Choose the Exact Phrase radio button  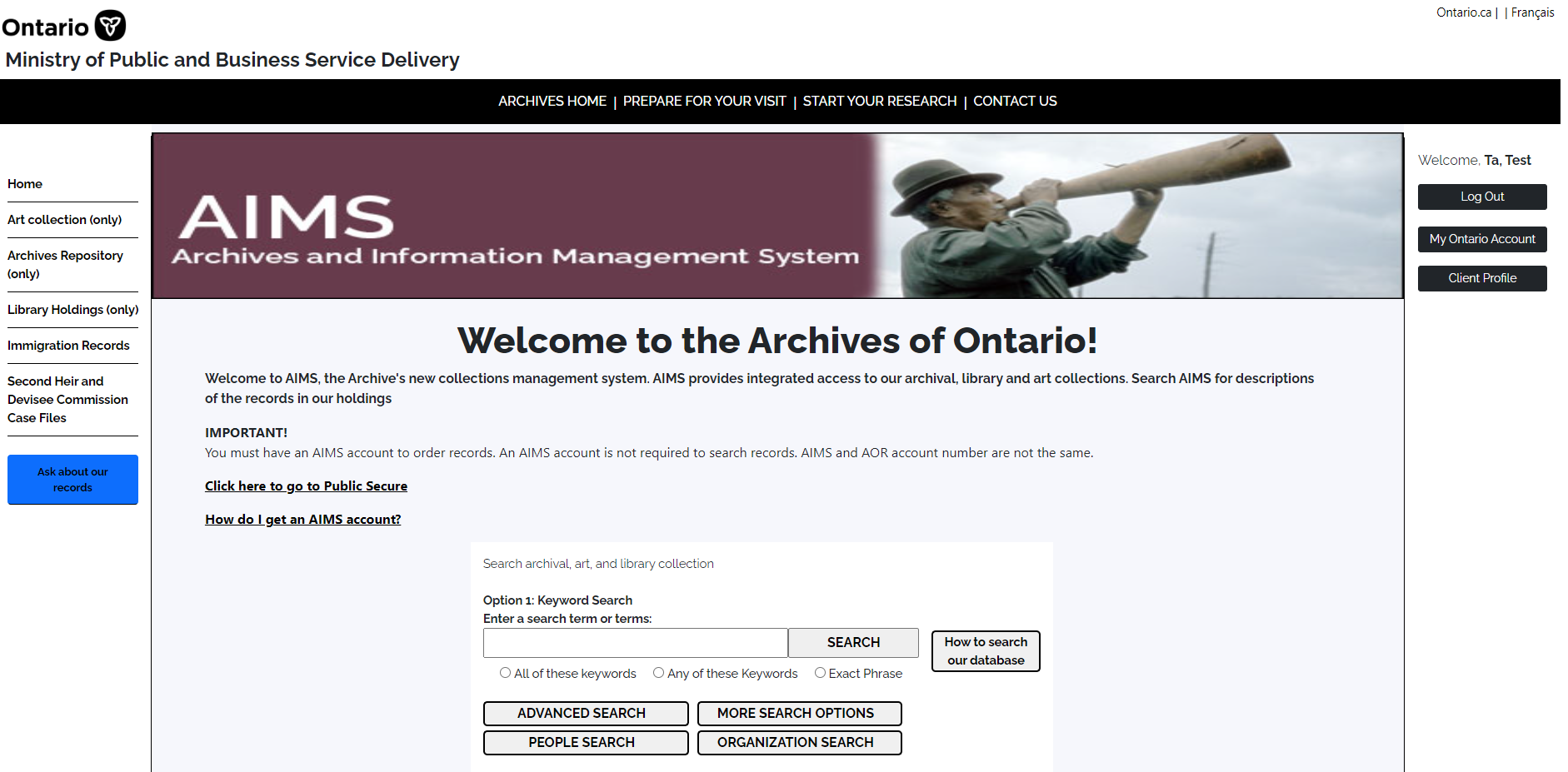coord(820,673)
